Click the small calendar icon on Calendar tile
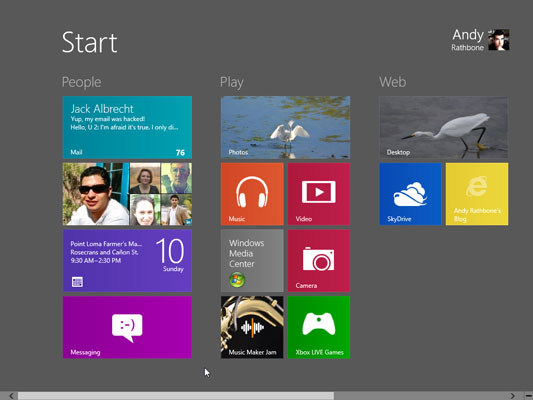The width and height of the screenshot is (533, 400). (77, 282)
